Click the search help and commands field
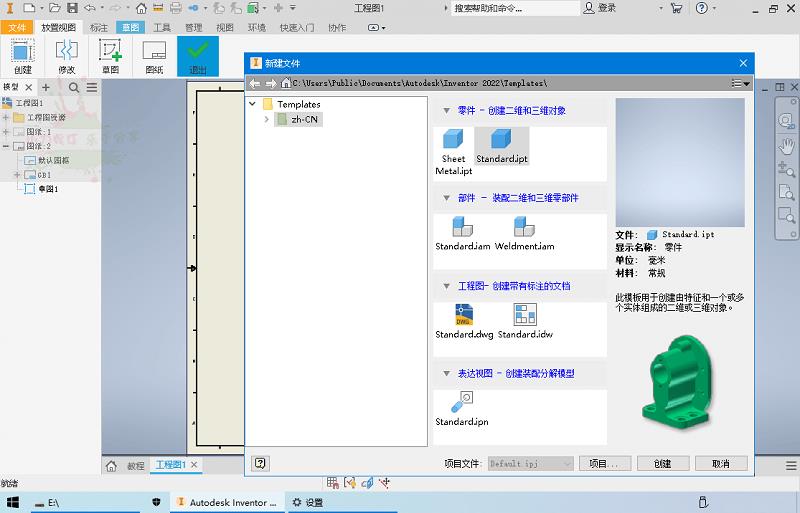 pos(515,8)
